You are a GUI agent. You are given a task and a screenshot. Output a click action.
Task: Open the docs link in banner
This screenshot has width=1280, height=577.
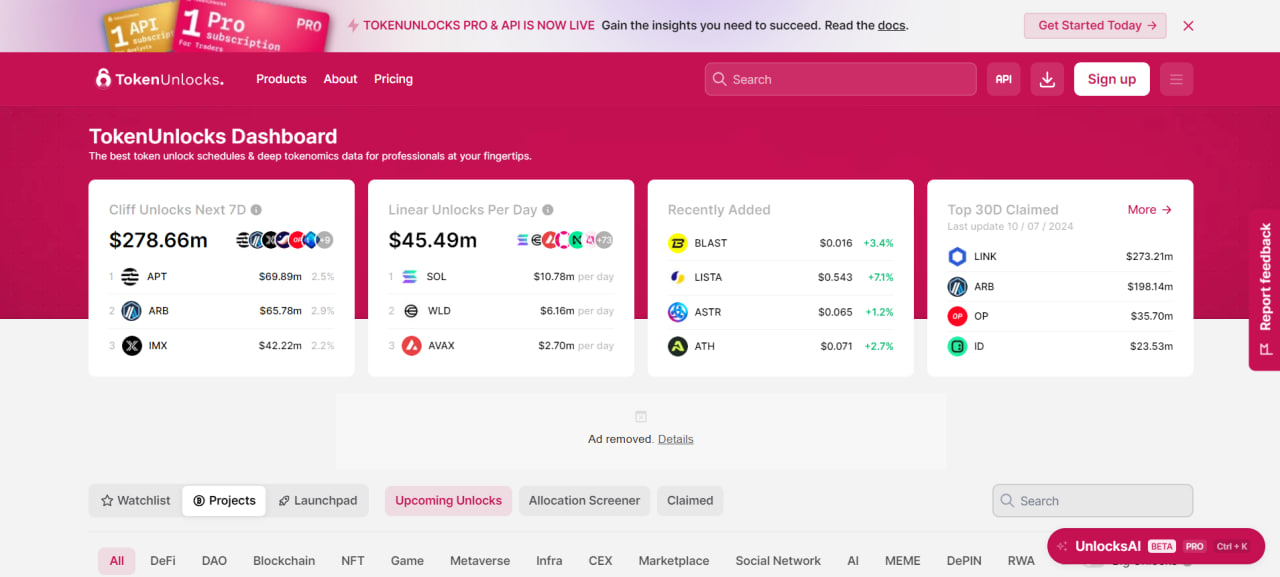click(x=892, y=26)
